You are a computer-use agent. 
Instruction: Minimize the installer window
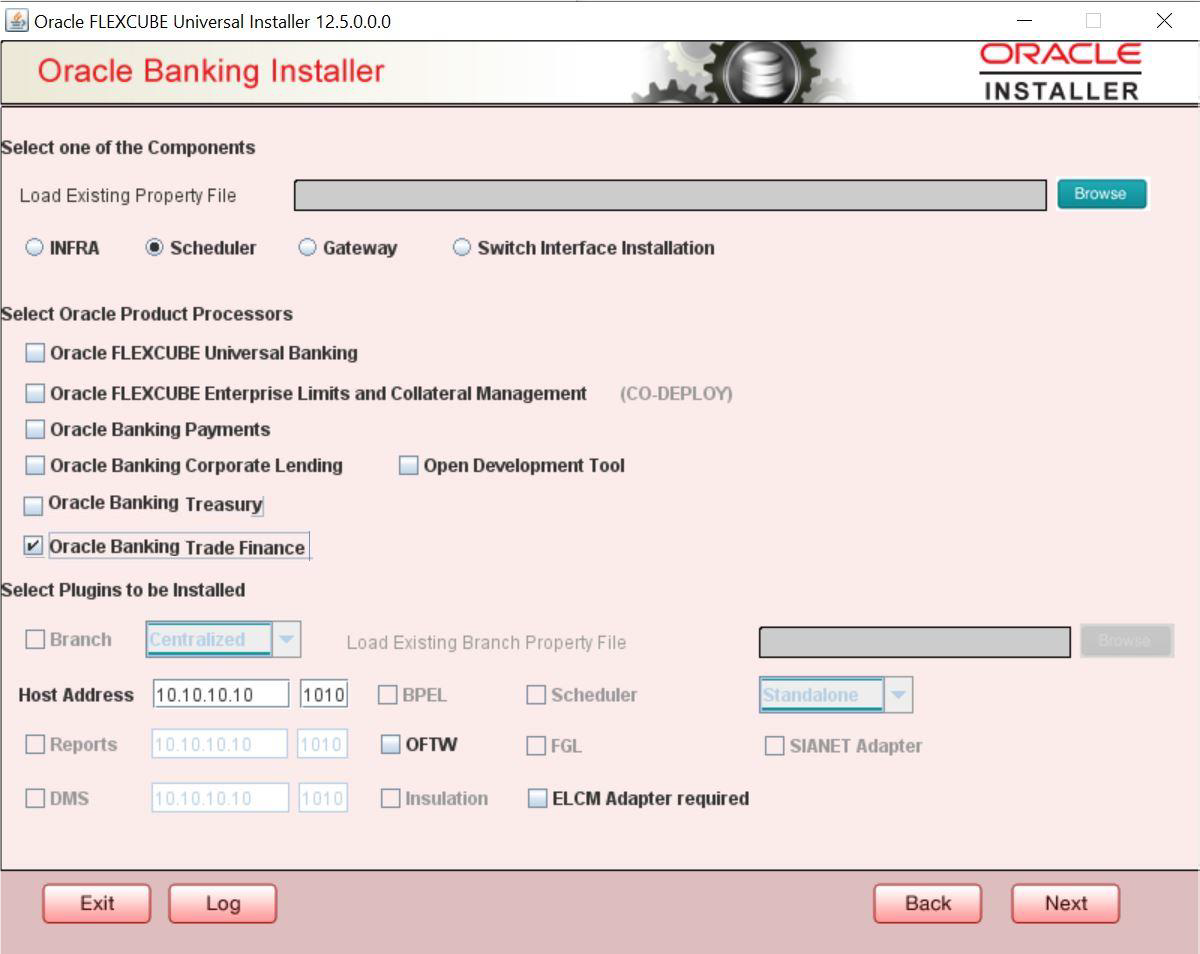click(1024, 21)
